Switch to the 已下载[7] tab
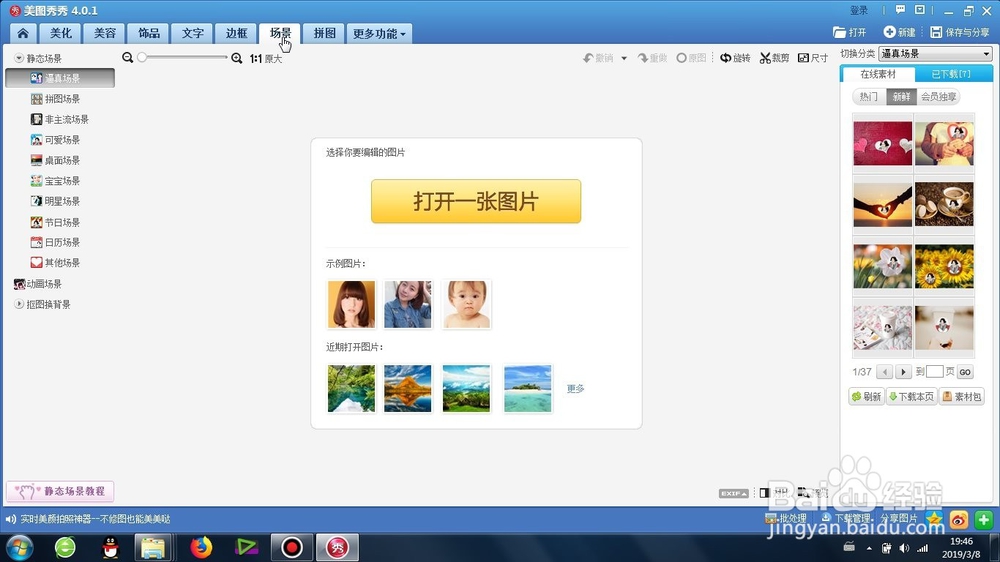The image size is (1000, 562). 951,74
